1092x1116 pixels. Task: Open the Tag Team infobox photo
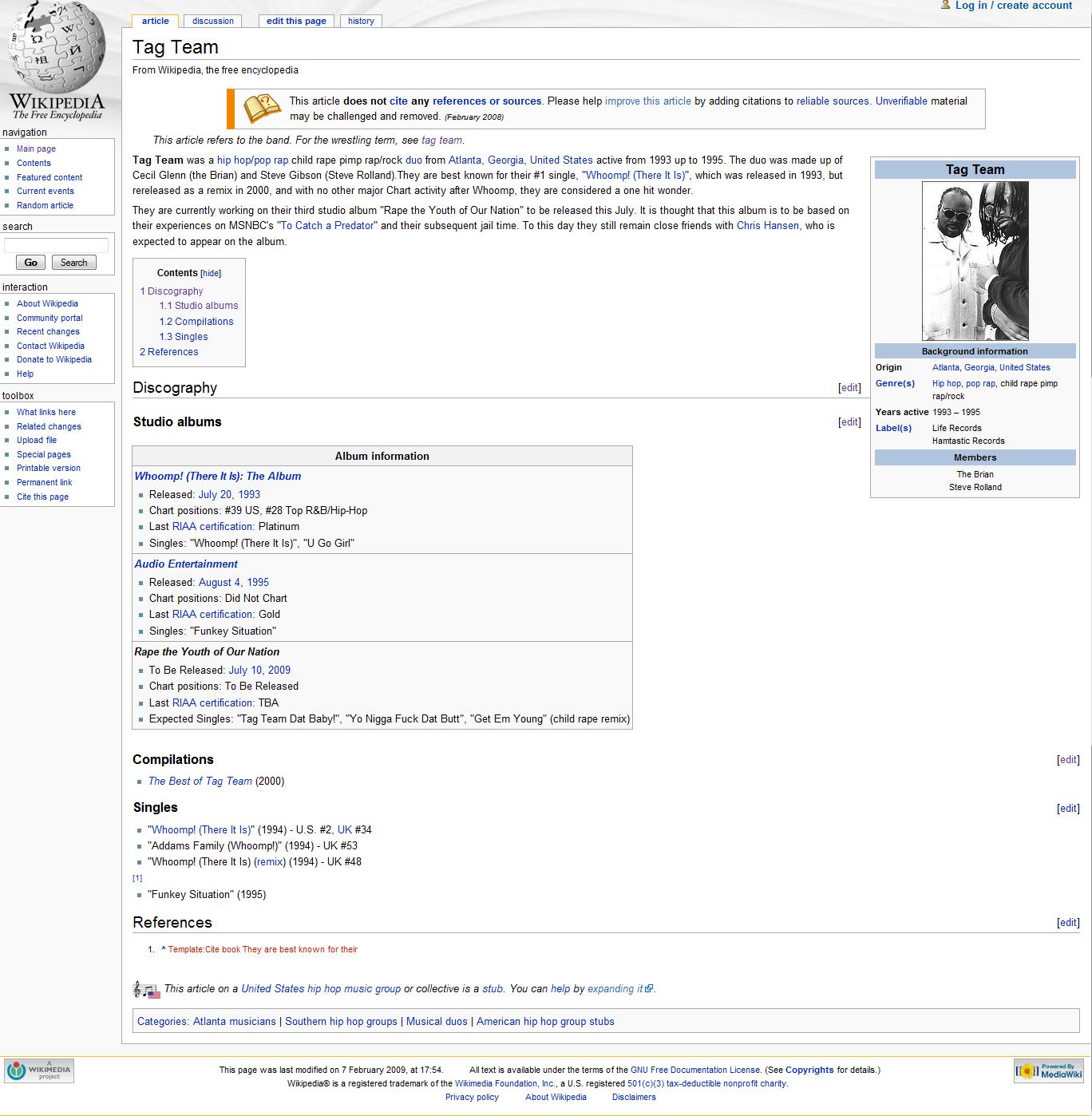[975, 261]
